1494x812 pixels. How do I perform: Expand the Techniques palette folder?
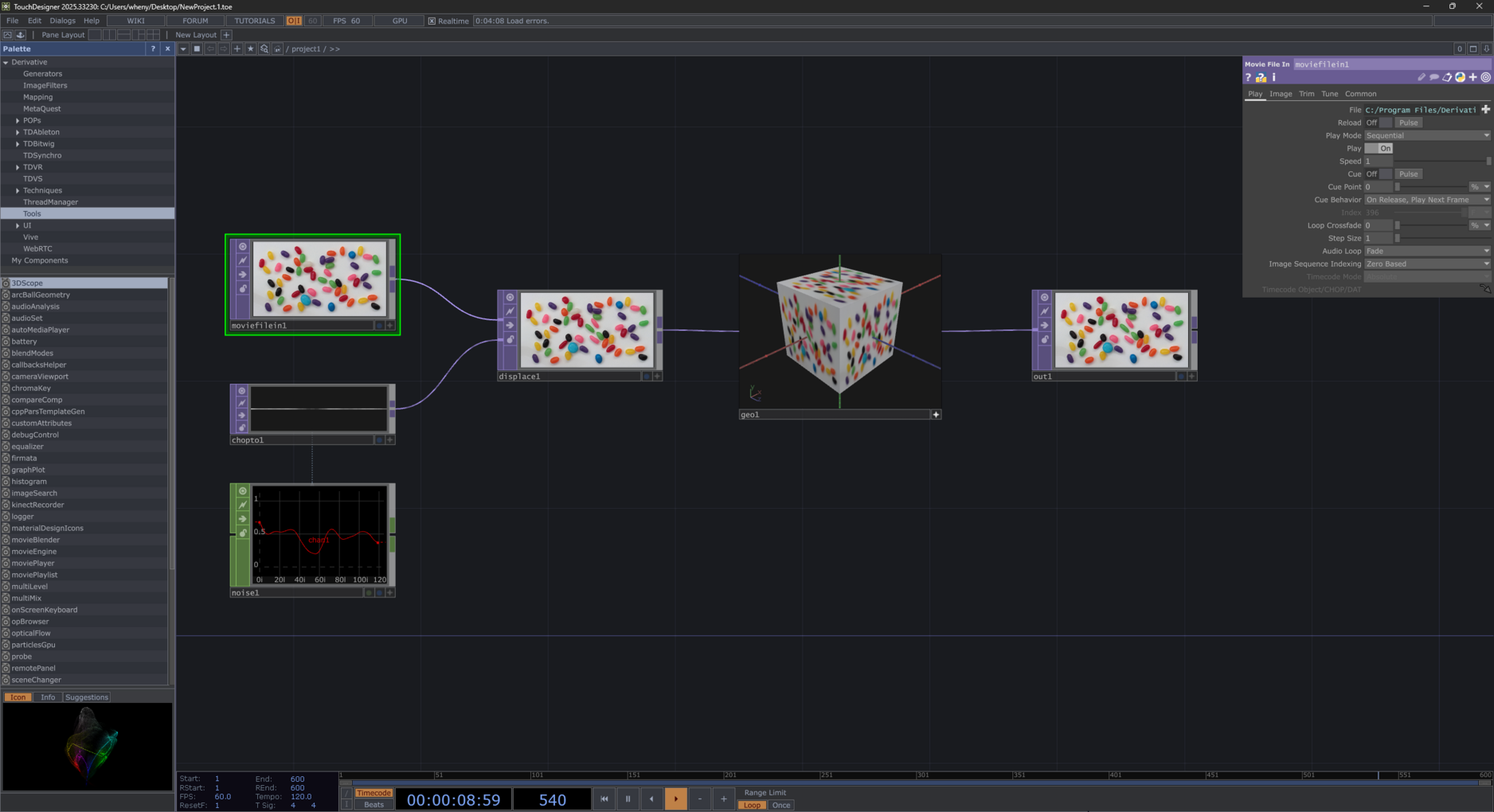coord(18,191)
